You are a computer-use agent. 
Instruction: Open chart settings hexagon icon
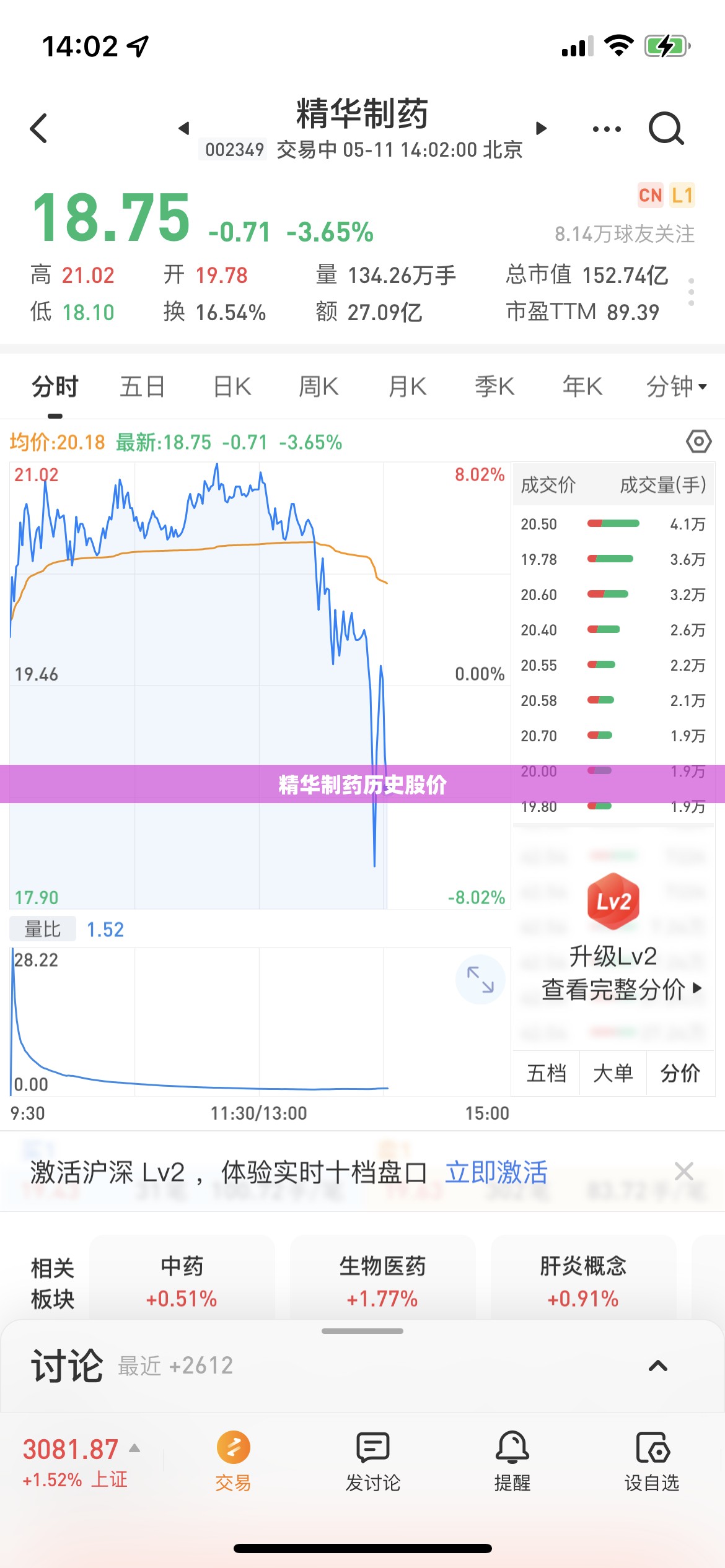(x=698, y=442)
